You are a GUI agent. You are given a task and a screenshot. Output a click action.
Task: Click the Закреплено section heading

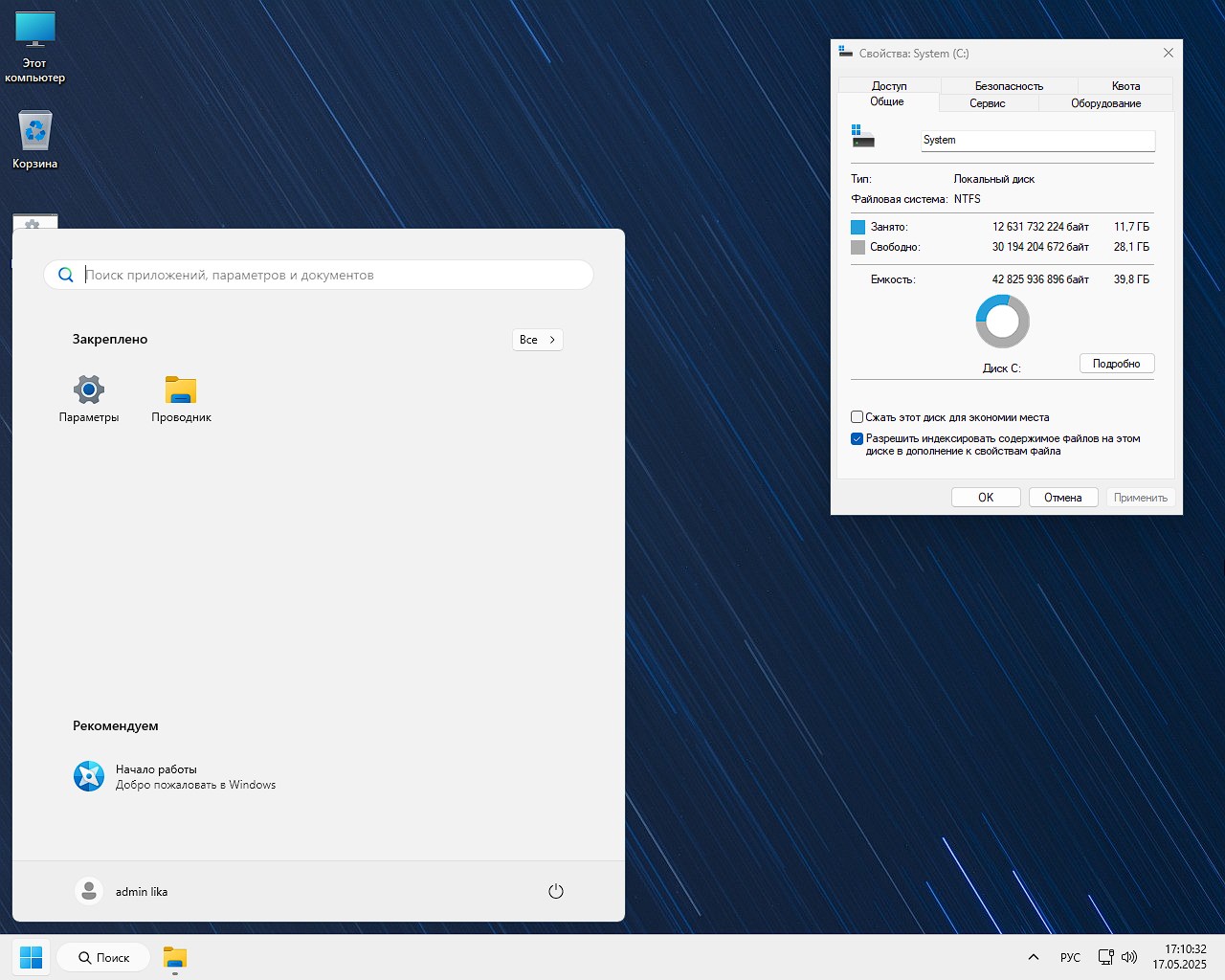tap(110, 339)
